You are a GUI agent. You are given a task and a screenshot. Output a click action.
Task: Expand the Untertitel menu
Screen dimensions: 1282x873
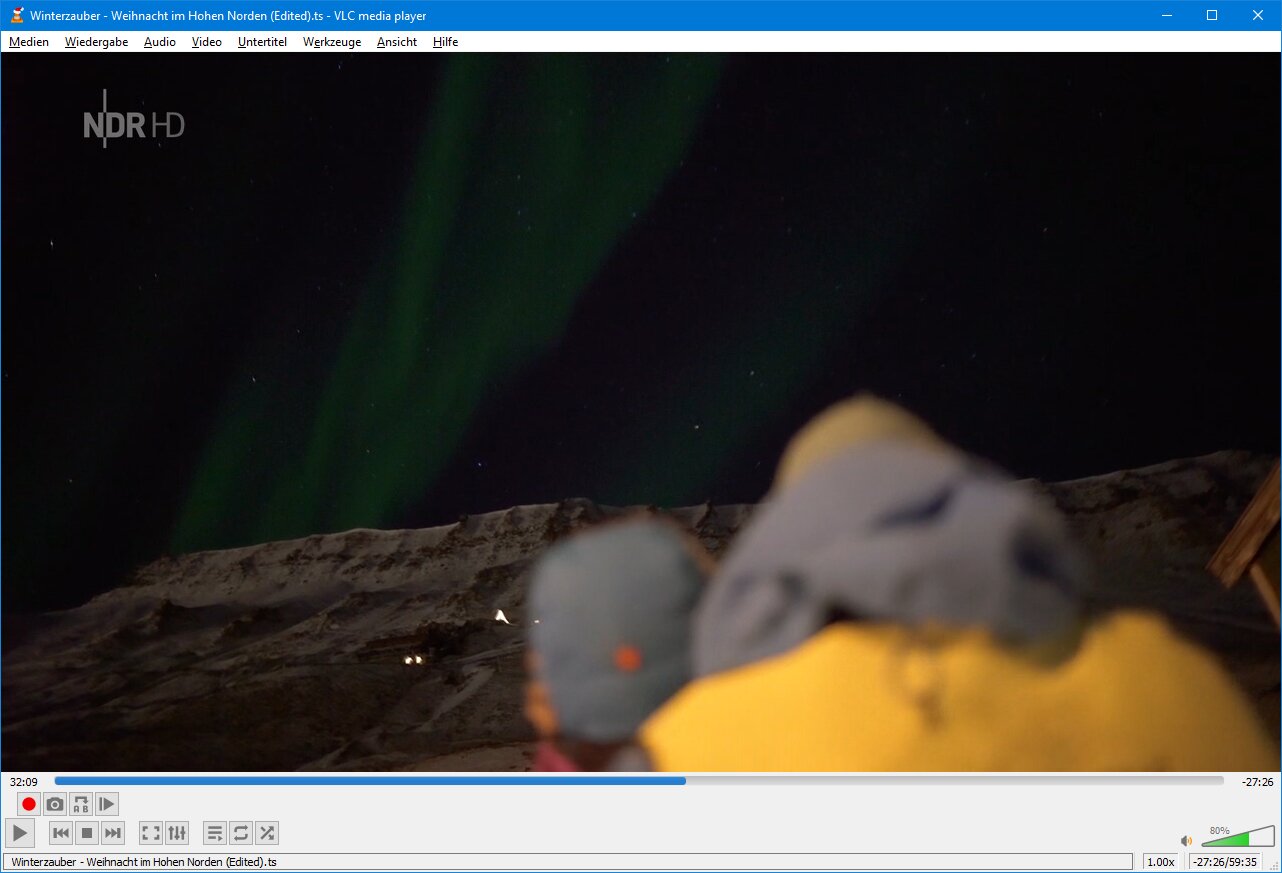262,42
